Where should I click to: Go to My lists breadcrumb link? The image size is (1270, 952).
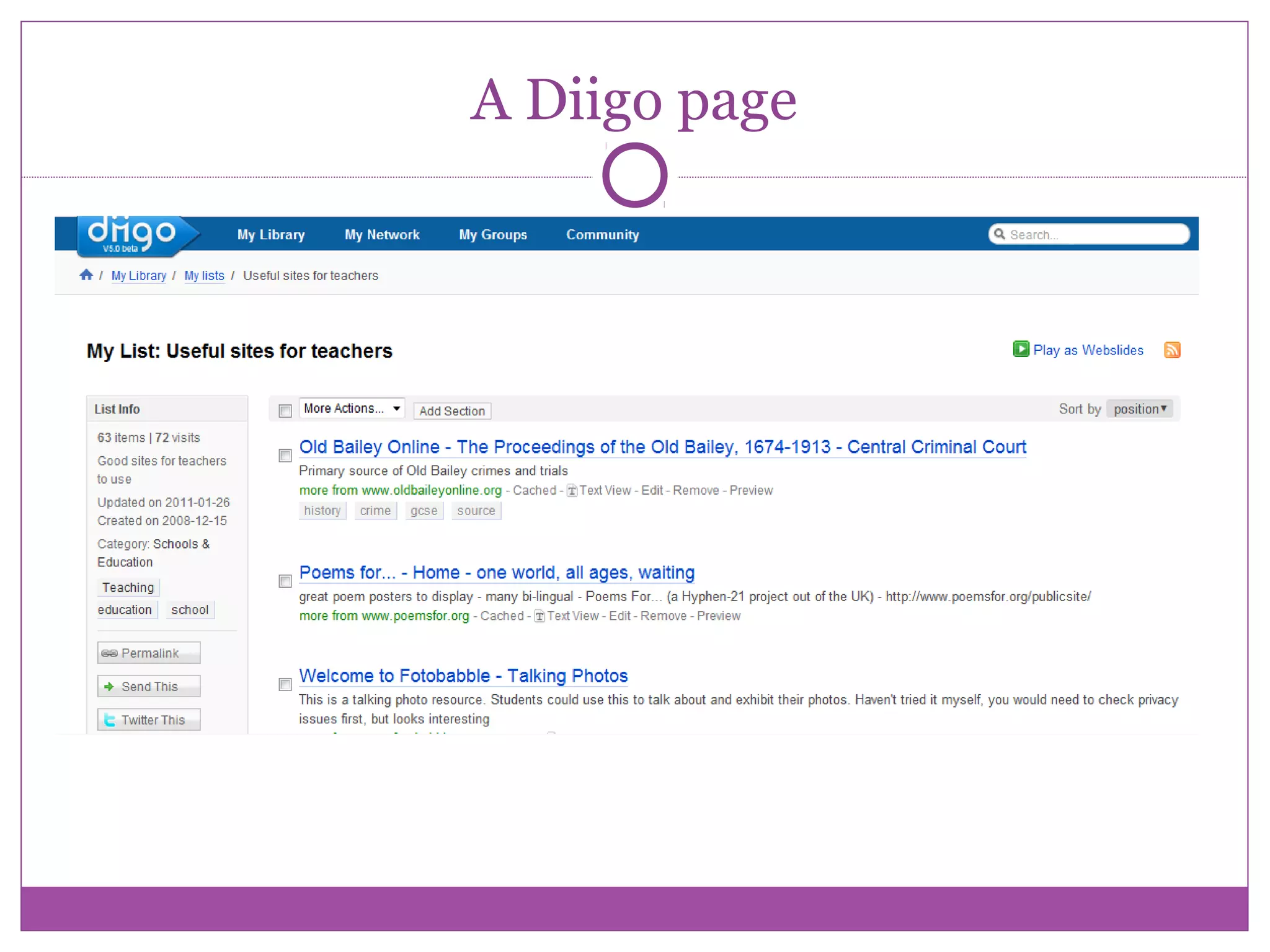point(204,275)
